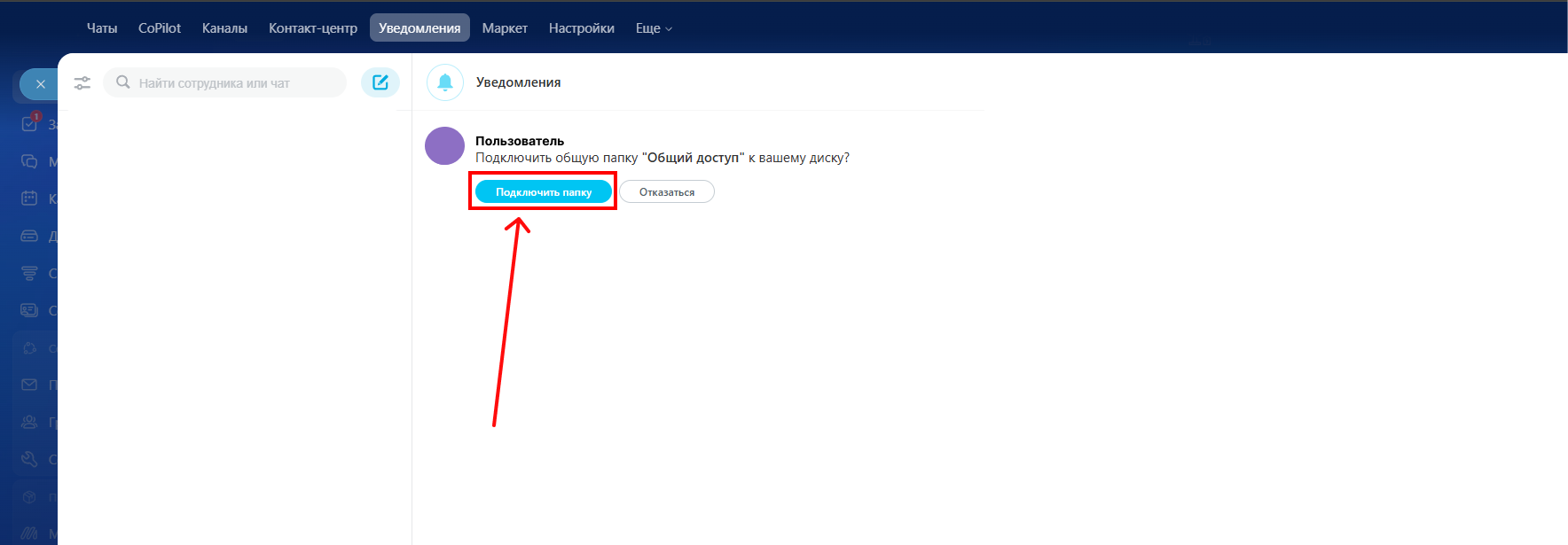Open the Disk drive icon in sidebar

click(x=29, y=236)
